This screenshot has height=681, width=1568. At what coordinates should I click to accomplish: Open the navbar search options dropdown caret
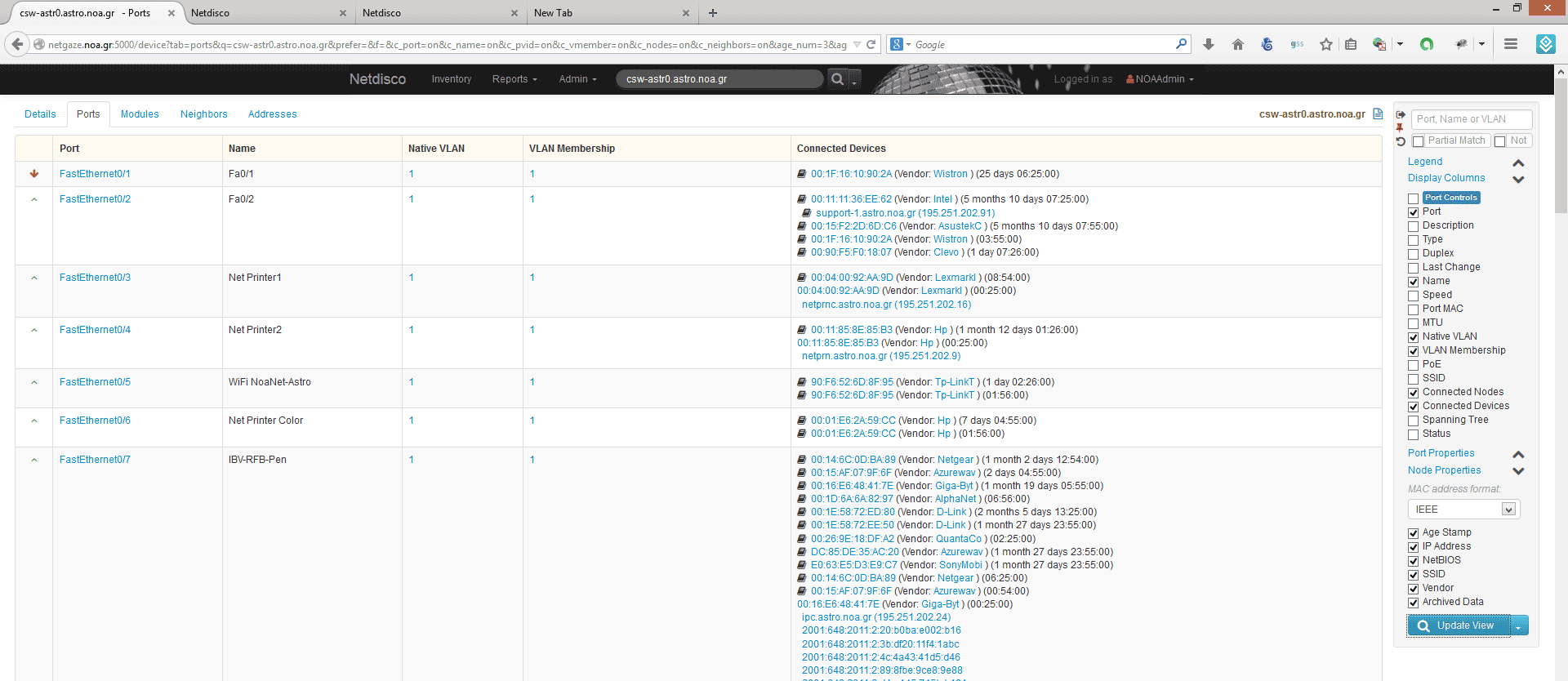coord(854,80)
